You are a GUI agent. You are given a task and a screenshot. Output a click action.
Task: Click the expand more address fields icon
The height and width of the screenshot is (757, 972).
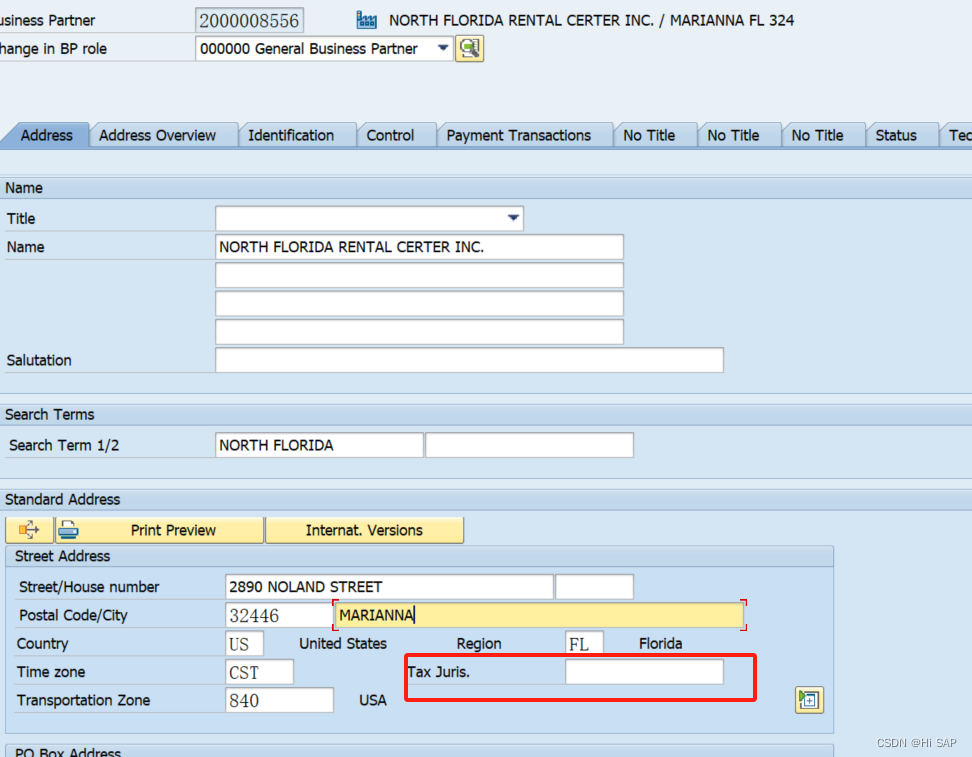(x=809, y=700)
